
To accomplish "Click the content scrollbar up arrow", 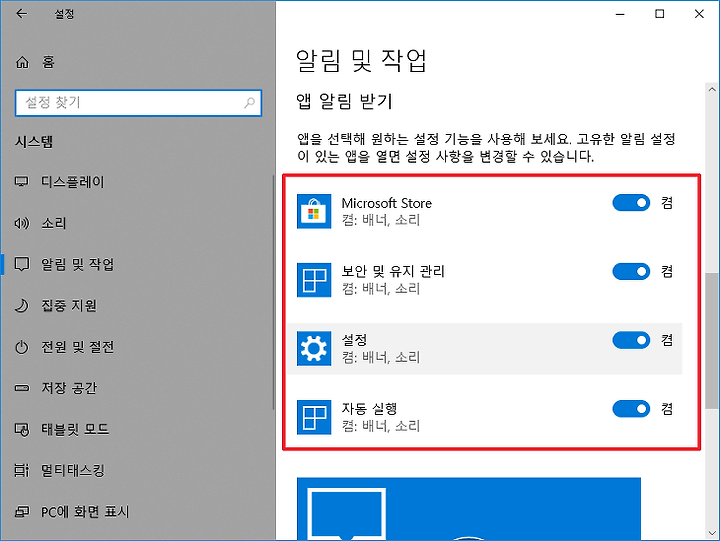I will (712, 90).
